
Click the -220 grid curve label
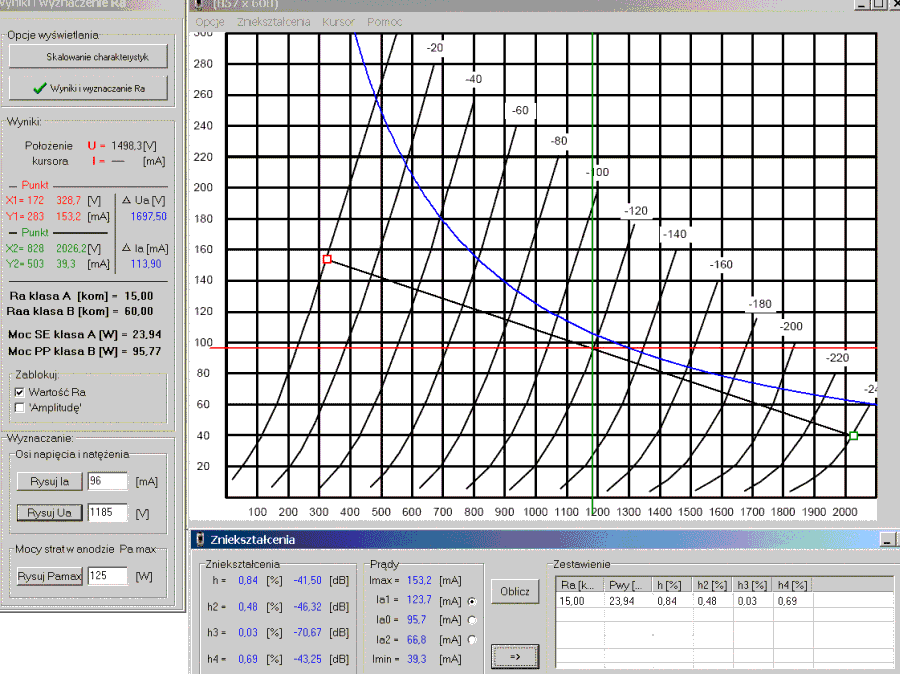(837, 358)
